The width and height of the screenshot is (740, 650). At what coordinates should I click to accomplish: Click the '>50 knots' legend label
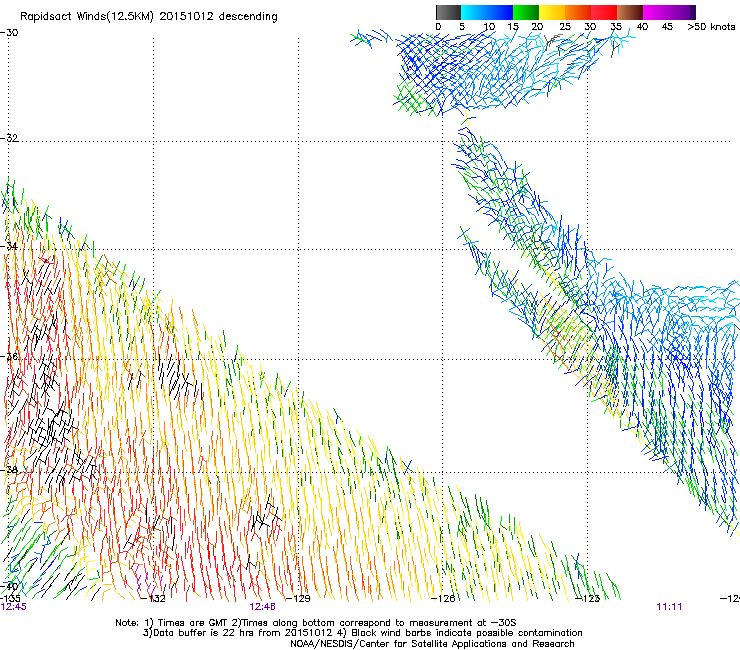[x=711, y=27]
